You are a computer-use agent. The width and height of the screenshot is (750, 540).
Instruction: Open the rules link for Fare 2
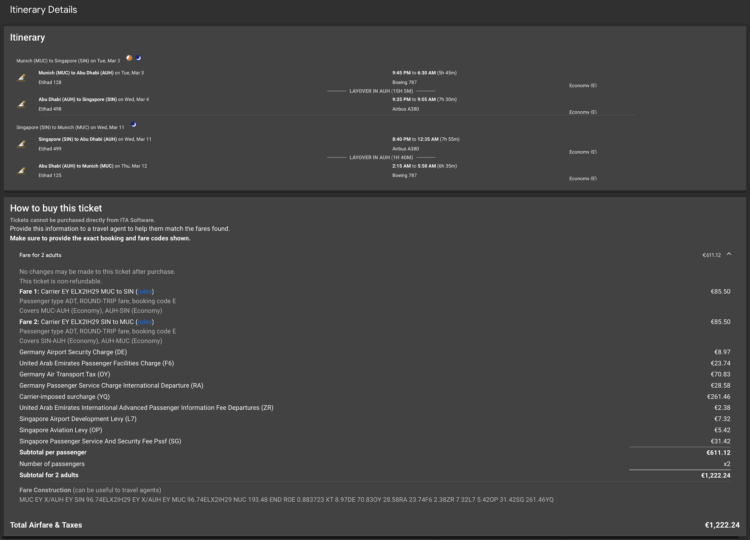(x=144, y=321)
